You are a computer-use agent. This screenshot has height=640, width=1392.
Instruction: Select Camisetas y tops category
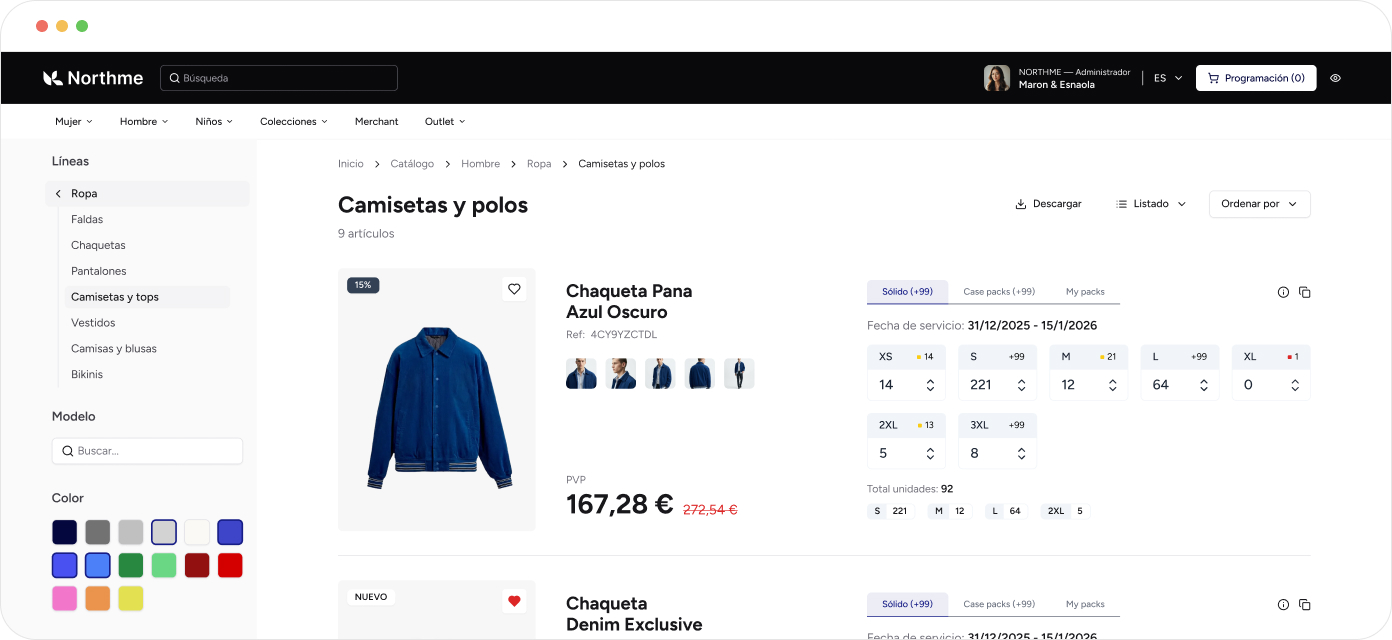click(x=148, y=297)
